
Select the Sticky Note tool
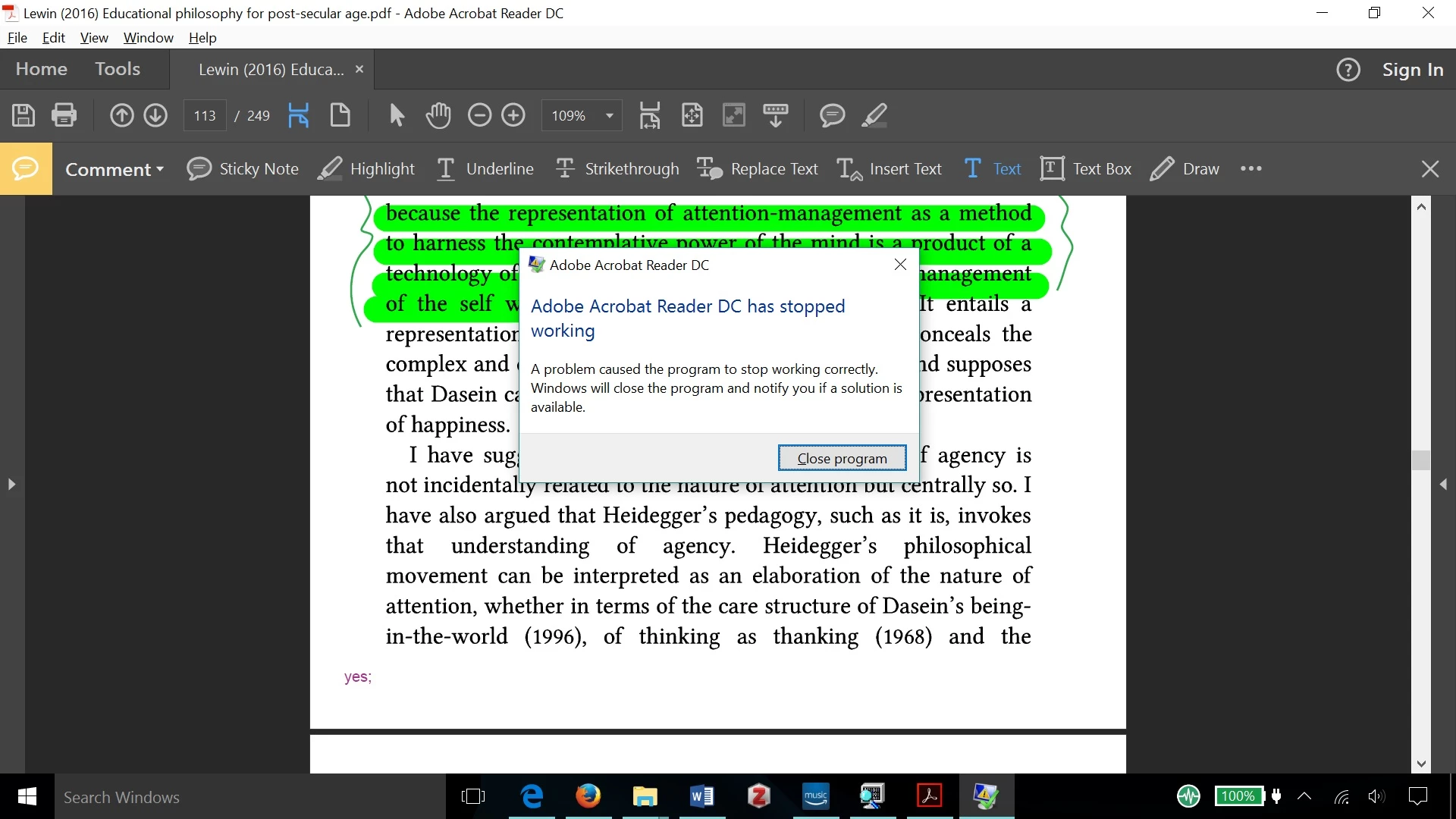[x=243, y=168]
